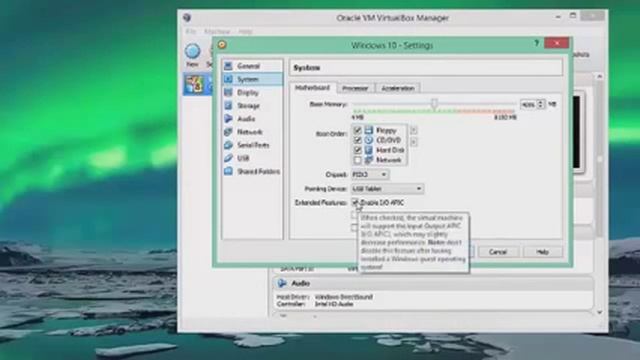Select the System category icon
Image resolution: width=640 pixels, height=360 pixels.
click(x=229, y=79)
